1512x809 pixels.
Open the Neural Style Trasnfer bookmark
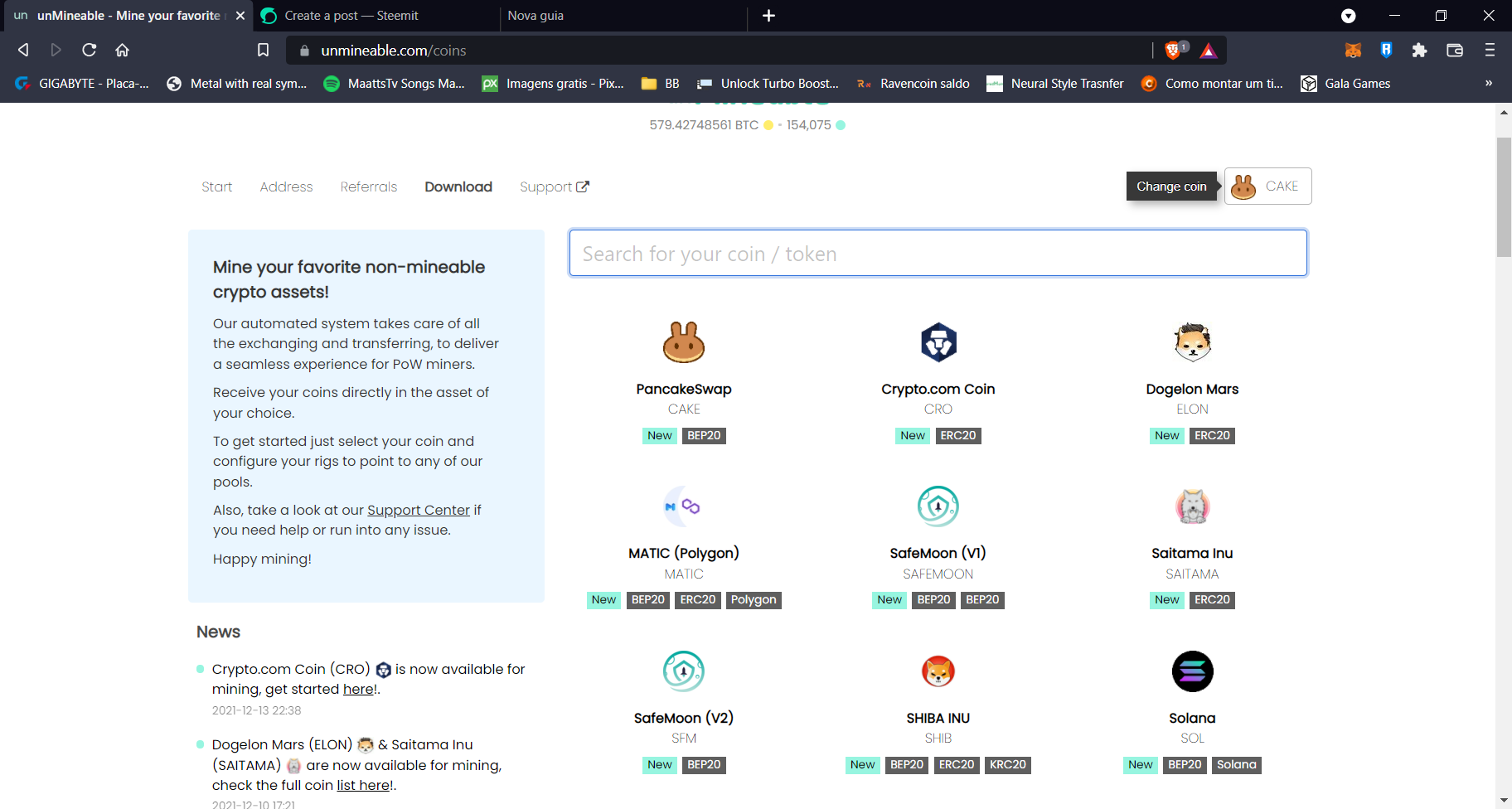1055,84
